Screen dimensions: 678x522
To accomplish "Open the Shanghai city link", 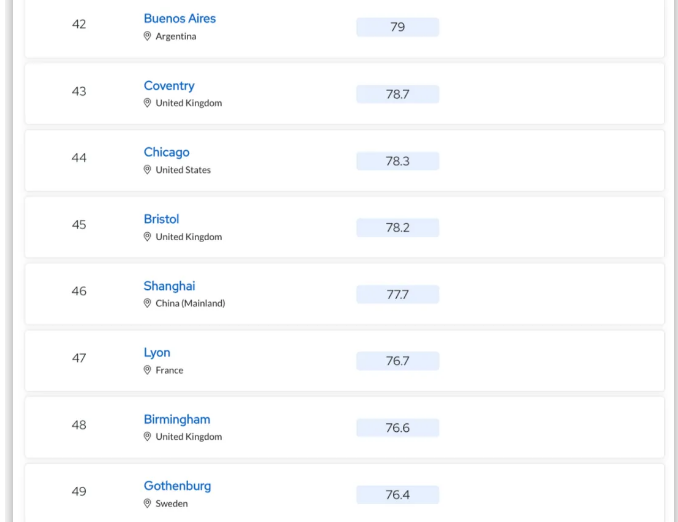I will tap(170, 286).
